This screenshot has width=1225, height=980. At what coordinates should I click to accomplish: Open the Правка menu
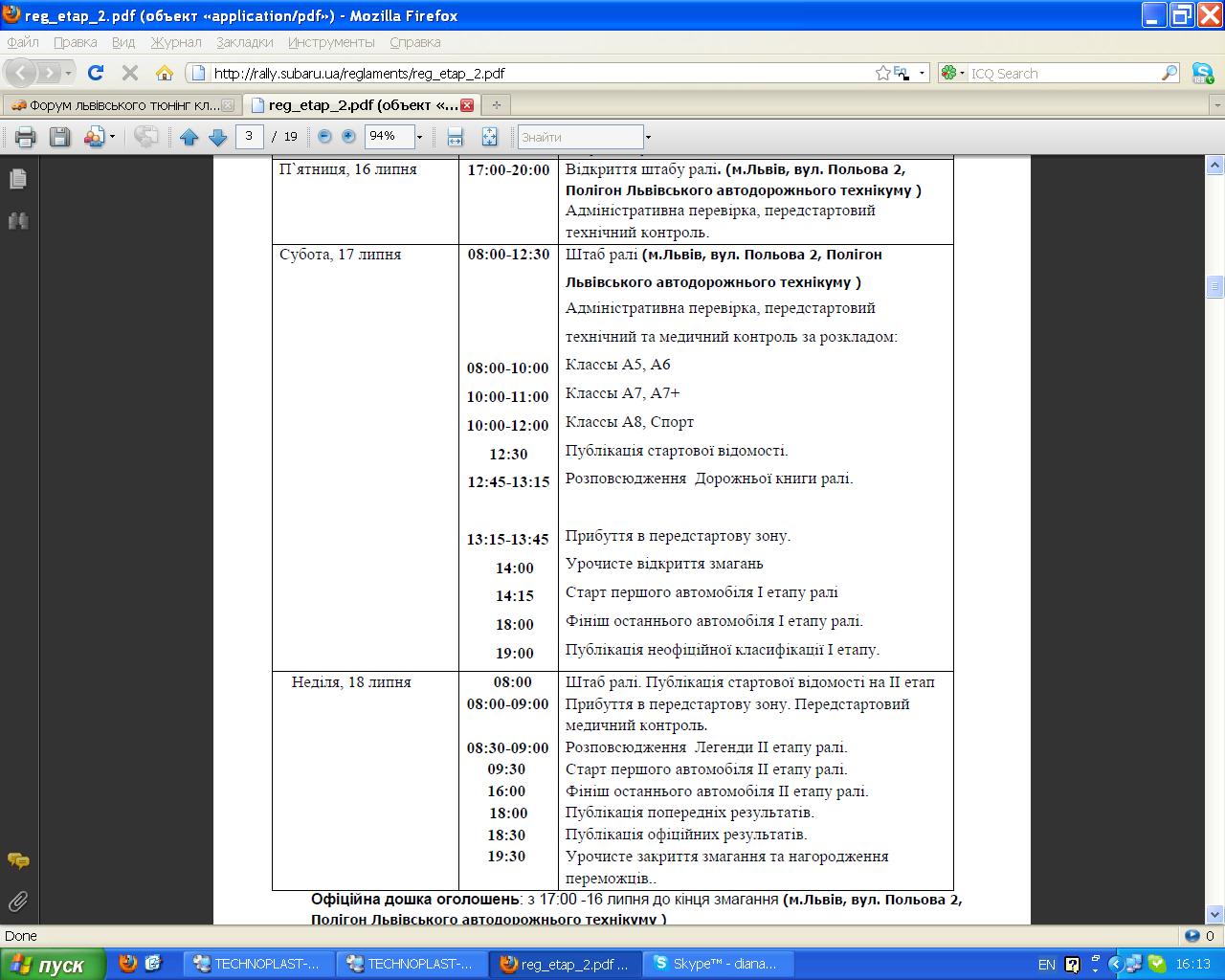[x=76, y=42]
